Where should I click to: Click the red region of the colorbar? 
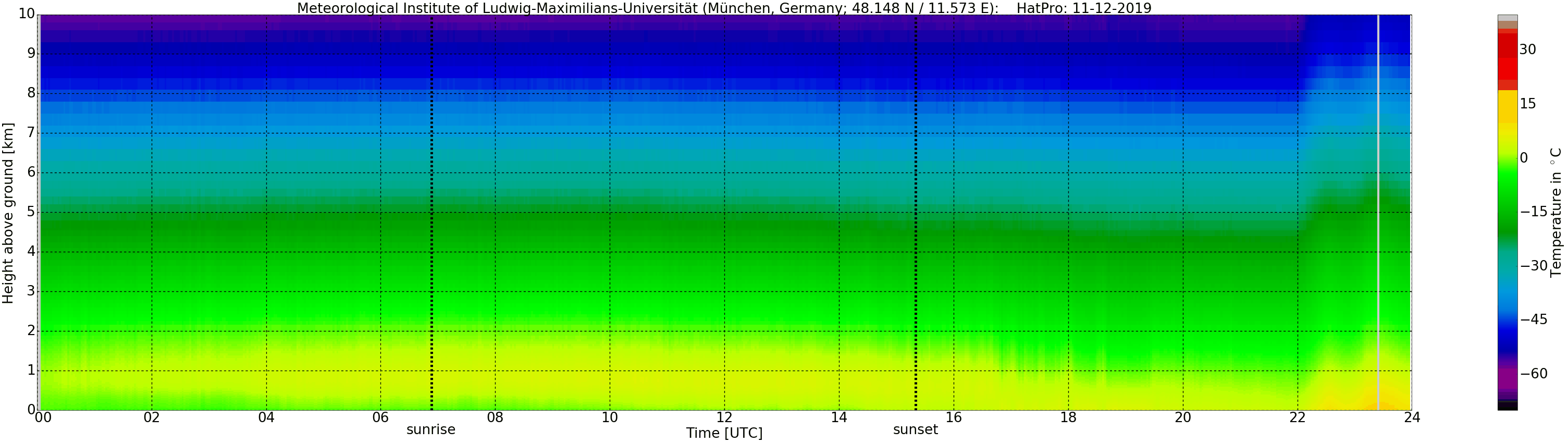pos(1507,61)
